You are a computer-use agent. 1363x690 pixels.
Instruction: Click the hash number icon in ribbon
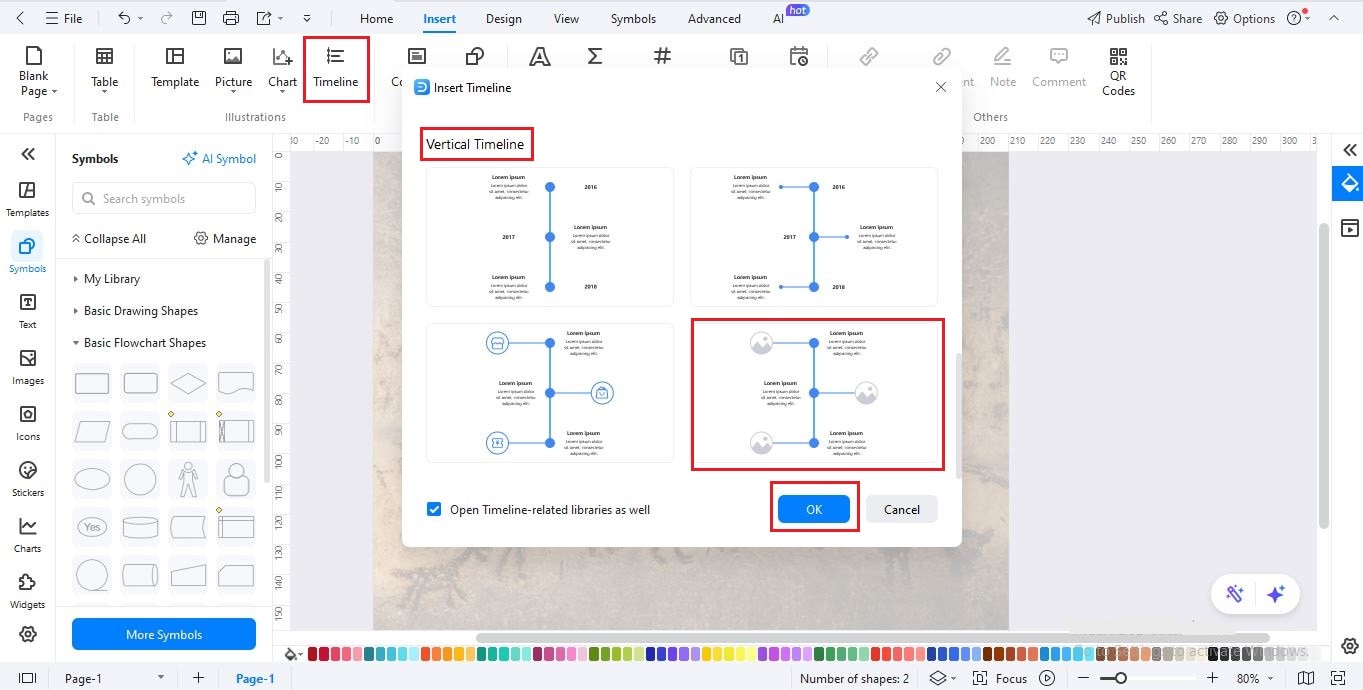coord(661,56)
